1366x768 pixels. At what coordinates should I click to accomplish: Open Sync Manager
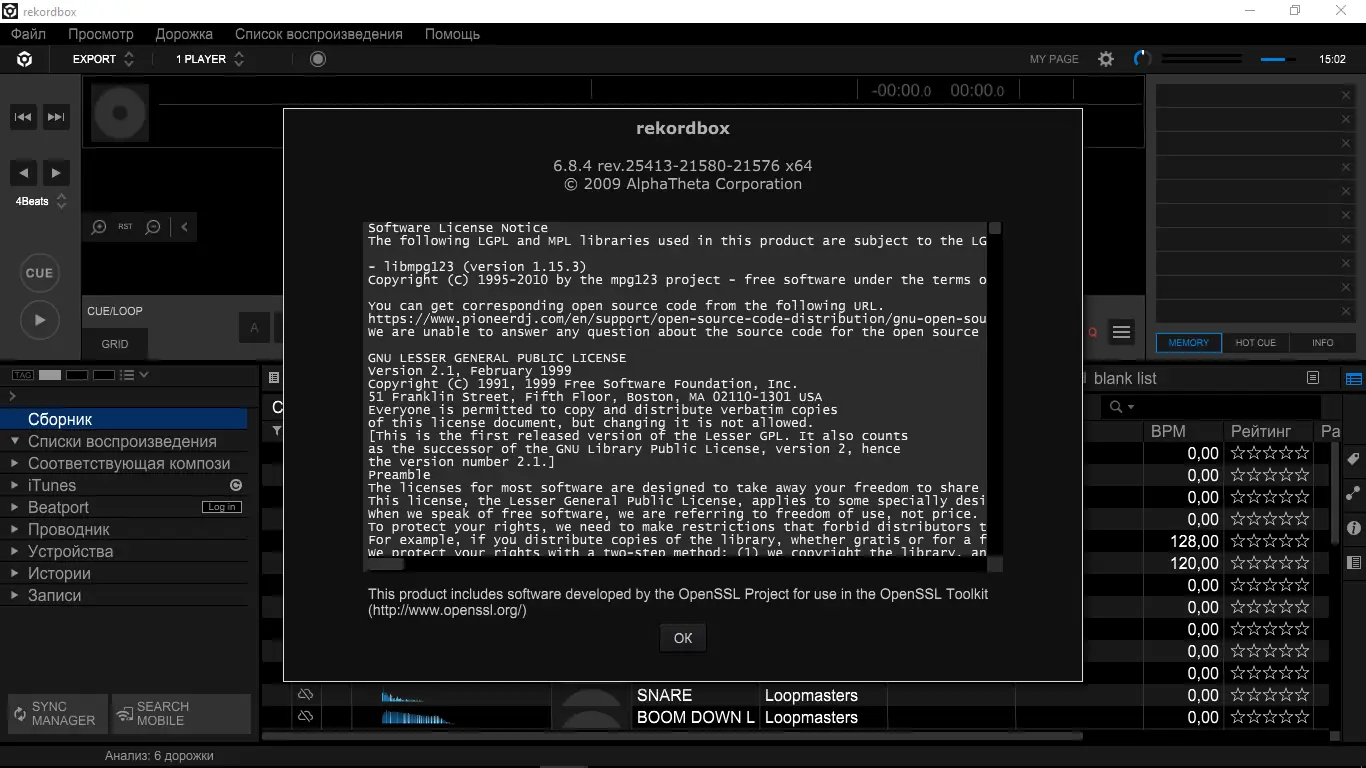[57, 713]
